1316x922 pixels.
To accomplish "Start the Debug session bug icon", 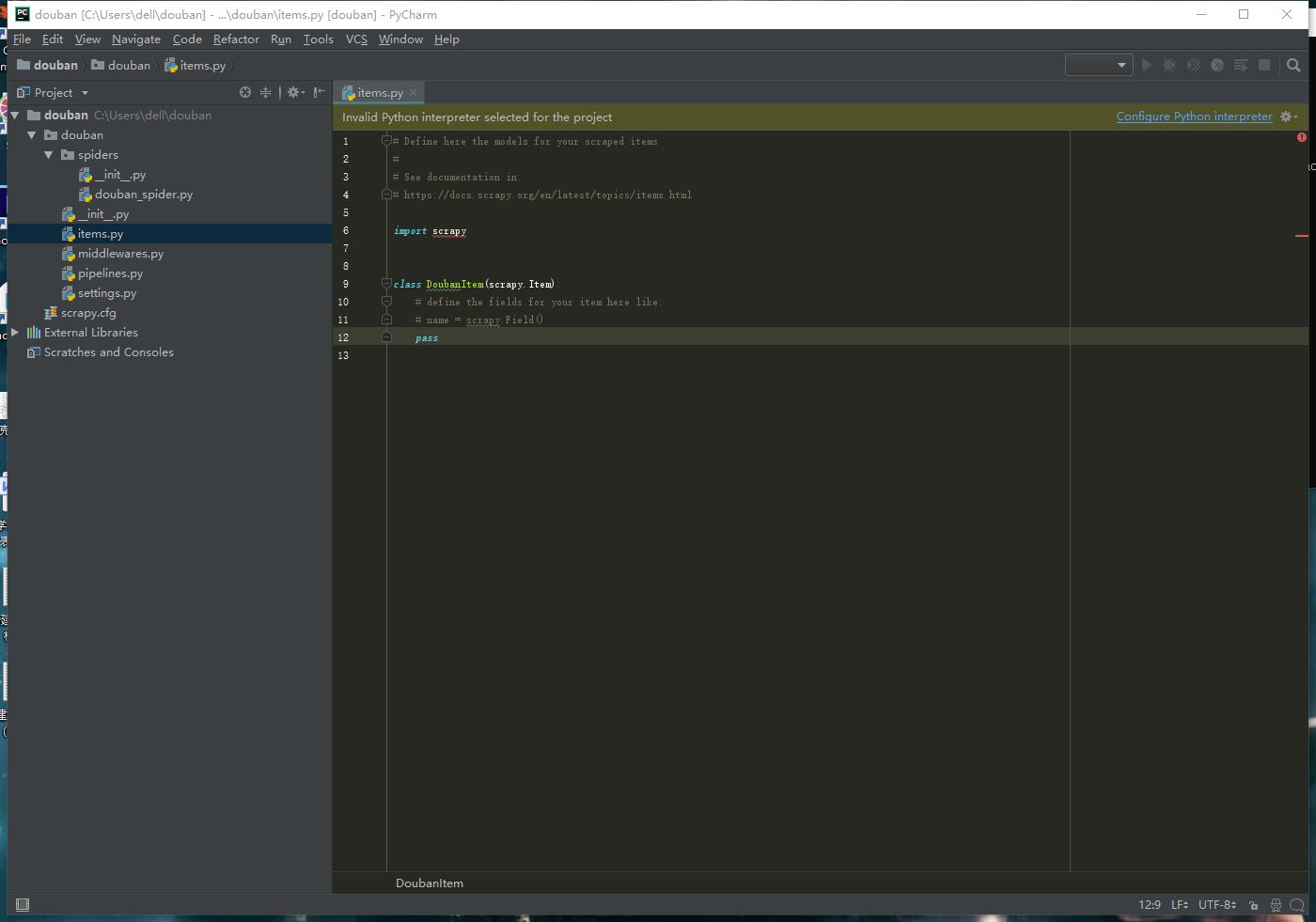I will coord(1169,65).
